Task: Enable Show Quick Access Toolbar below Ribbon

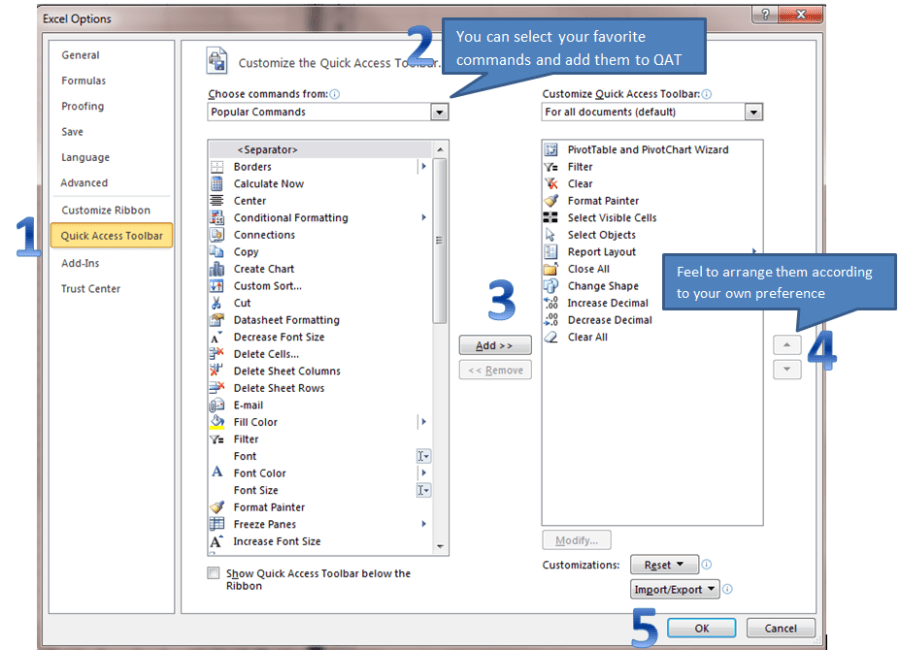Action: click(213, 574)
